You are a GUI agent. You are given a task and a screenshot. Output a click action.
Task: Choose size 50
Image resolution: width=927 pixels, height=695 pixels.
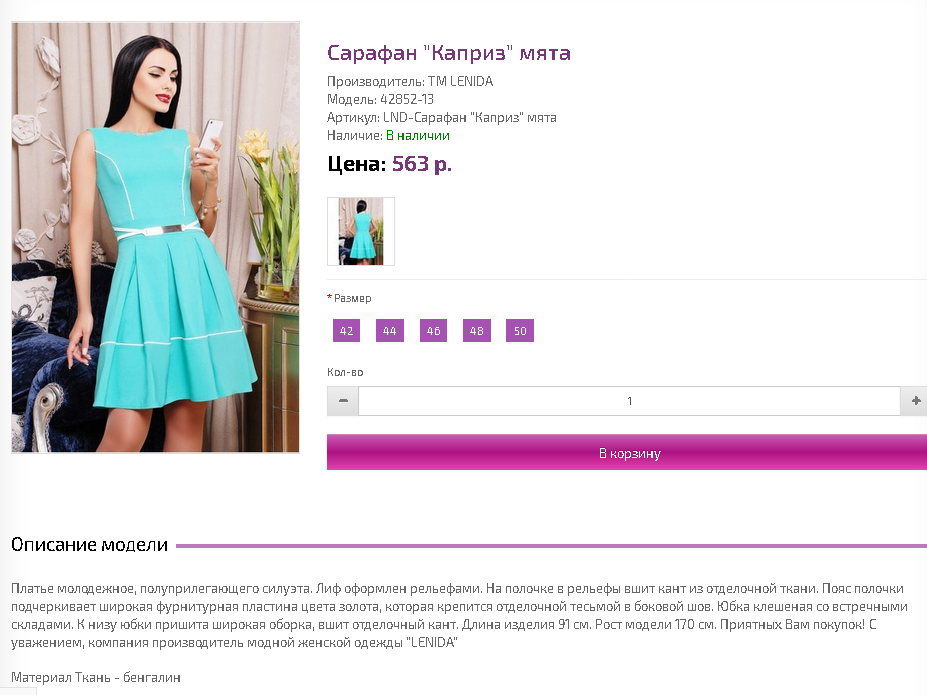coord(520,331)
